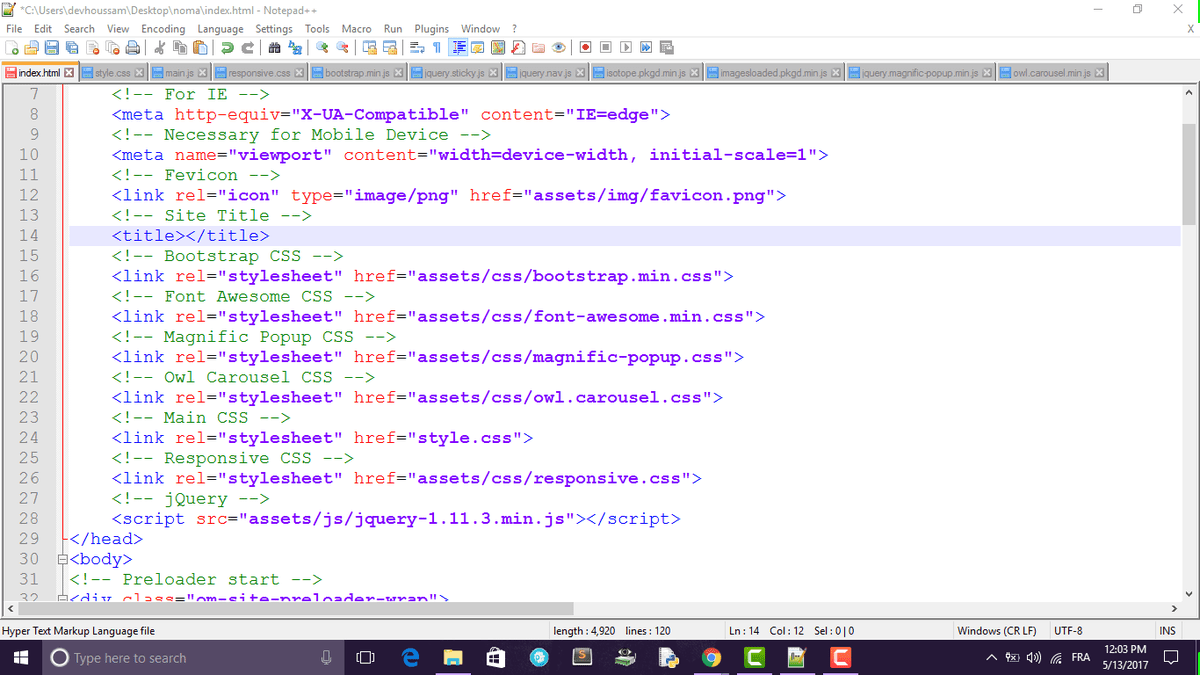Screen dimensions: 1200x675
Task: Click the Zoom In toolbar icon
Action: click(322, 47)
